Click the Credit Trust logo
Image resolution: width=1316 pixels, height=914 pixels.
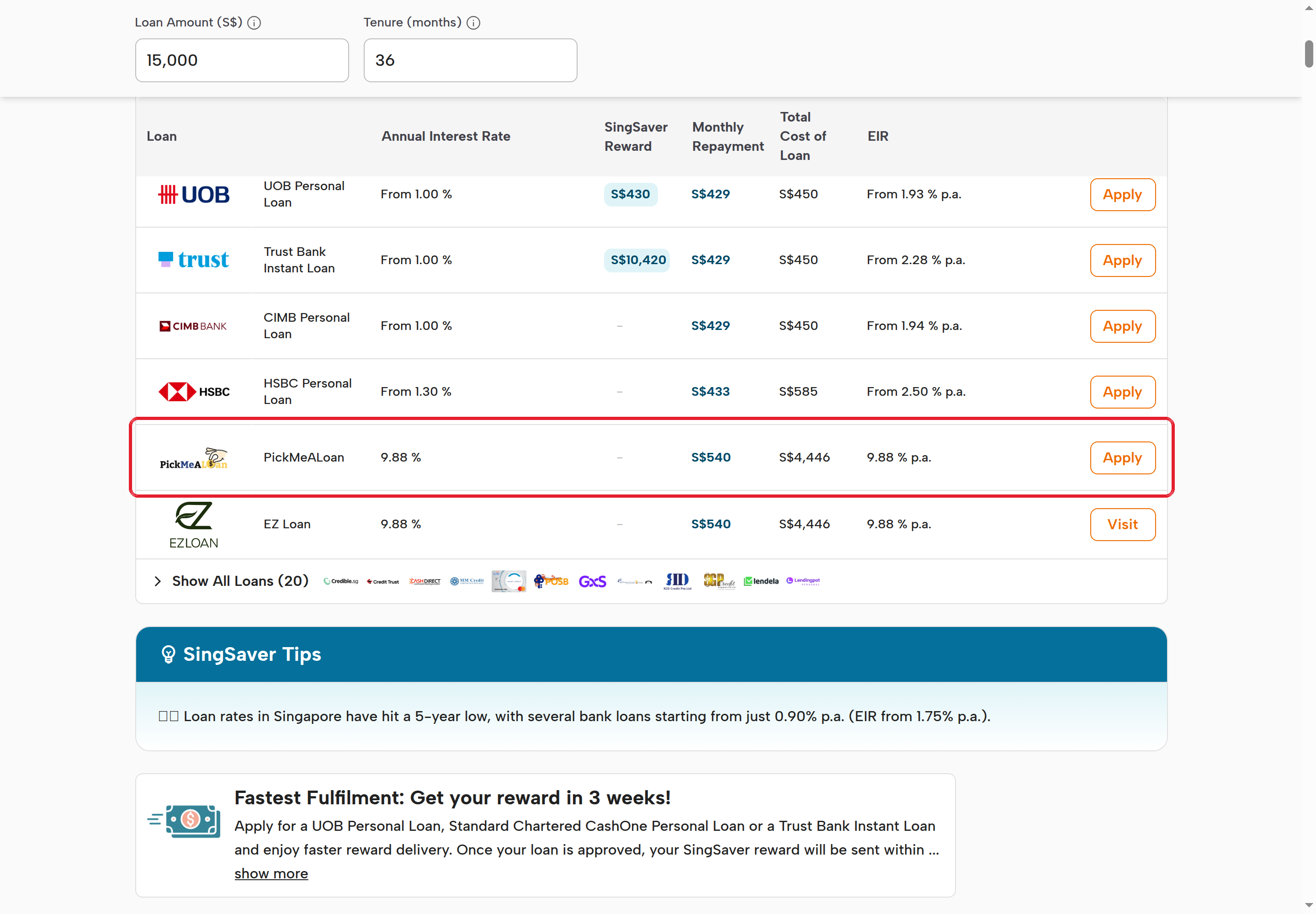click(x=383, y=581)
